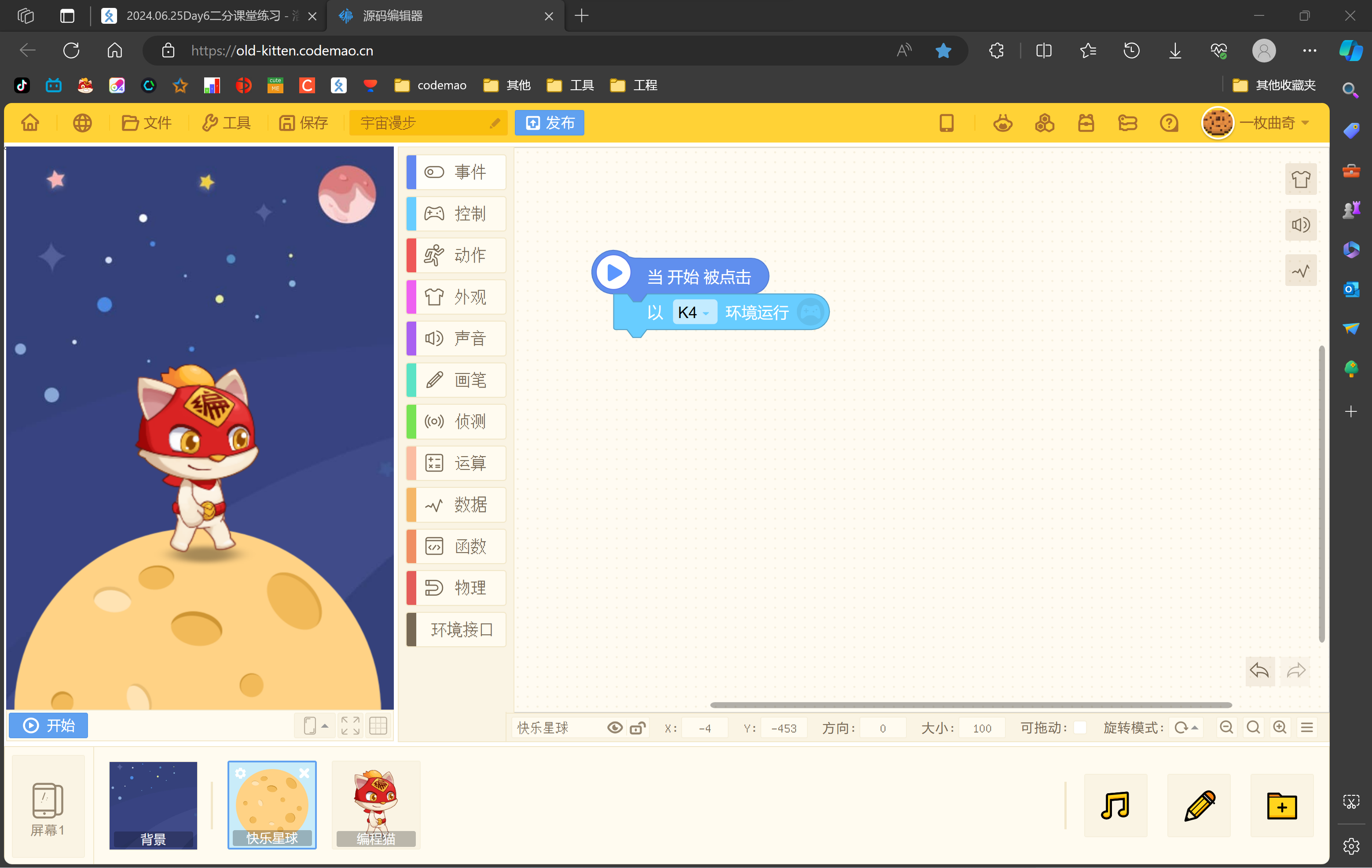The width and height of the screenshot is (1372, 868).
Task: Enable the 可拖动 checkbox
Action: pos(1079,727)
